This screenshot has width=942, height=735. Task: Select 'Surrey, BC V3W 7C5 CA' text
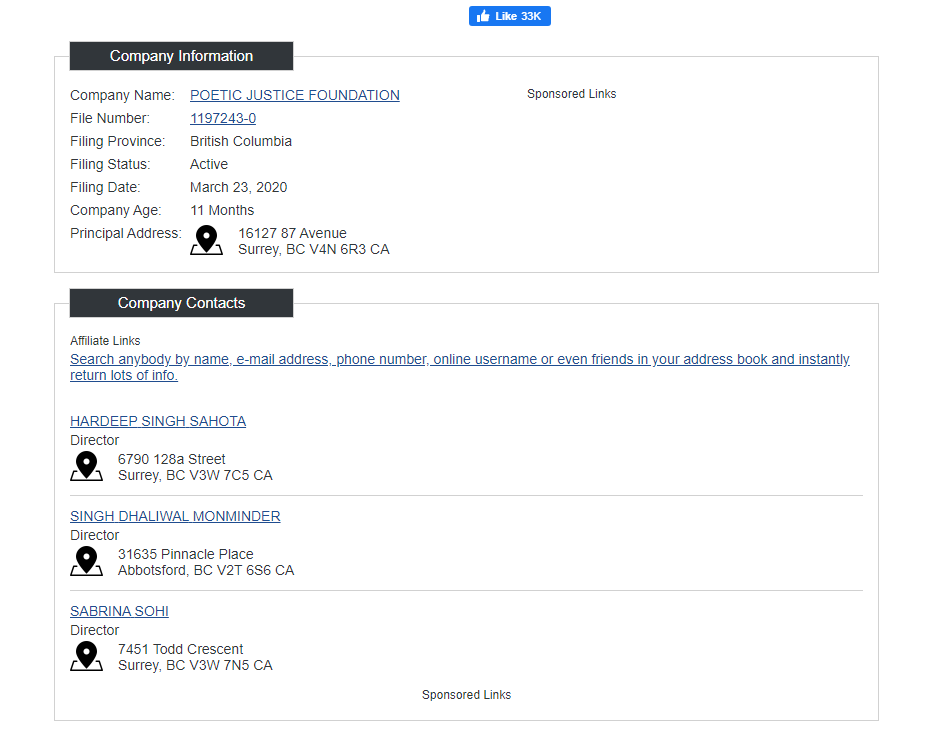point(195,475)
